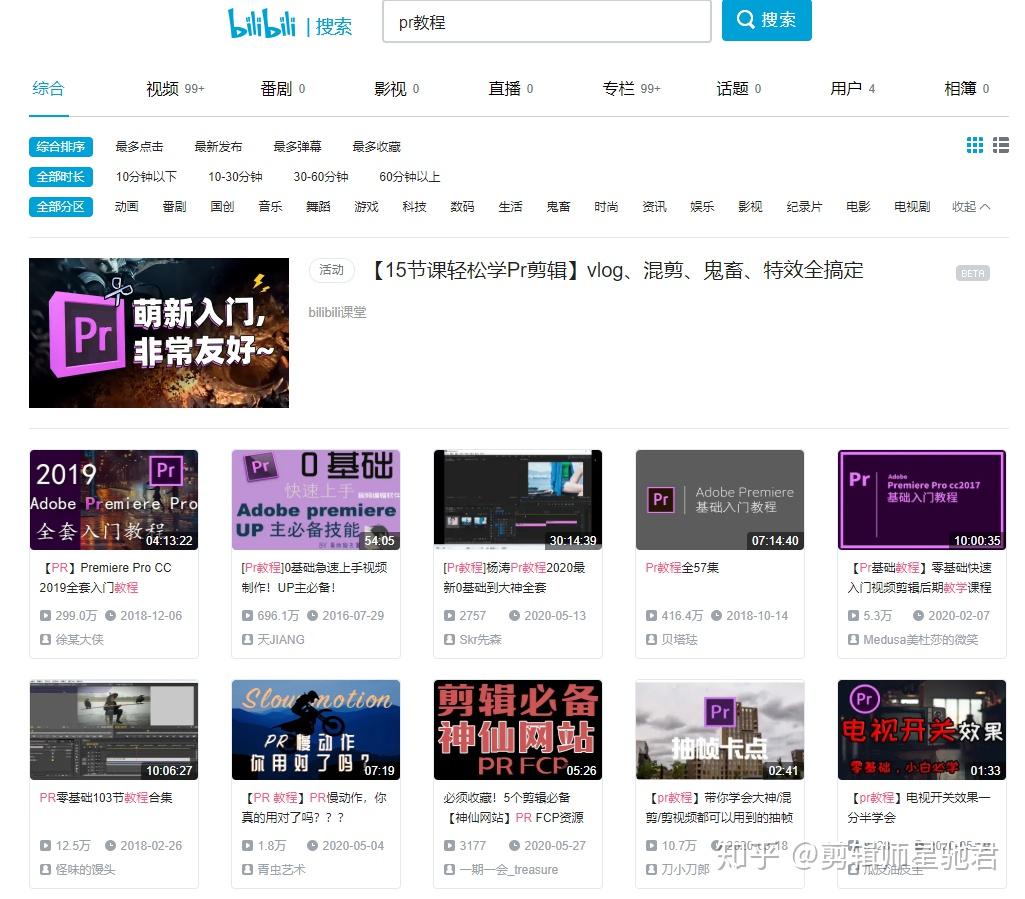Select 科技 category filter
The width and height of the screenshot is (1025, 899).
(414, 207)
